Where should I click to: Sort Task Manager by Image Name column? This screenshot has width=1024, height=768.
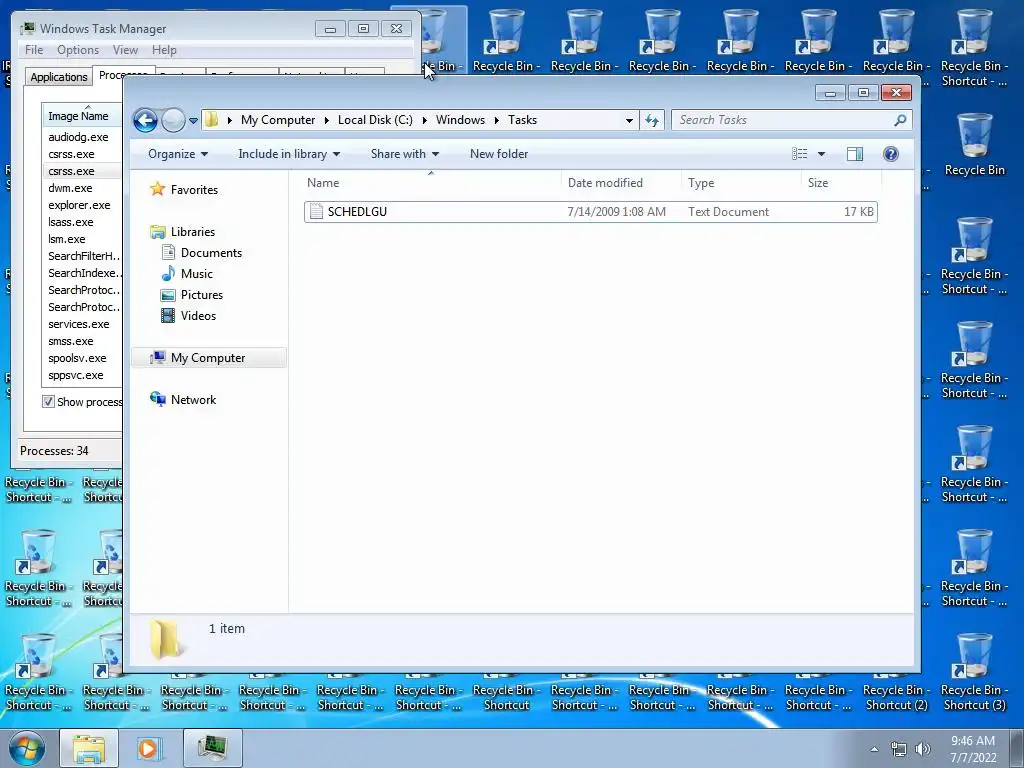point(82,116)
